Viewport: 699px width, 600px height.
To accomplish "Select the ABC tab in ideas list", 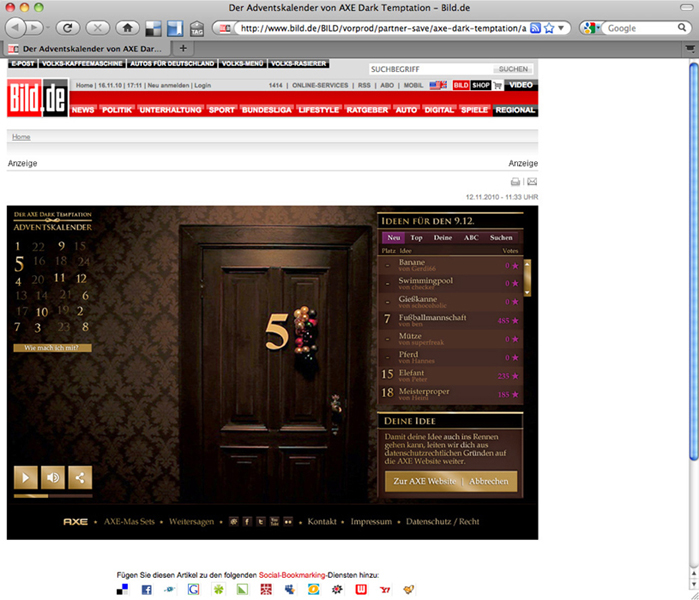I will coord(470,238).
